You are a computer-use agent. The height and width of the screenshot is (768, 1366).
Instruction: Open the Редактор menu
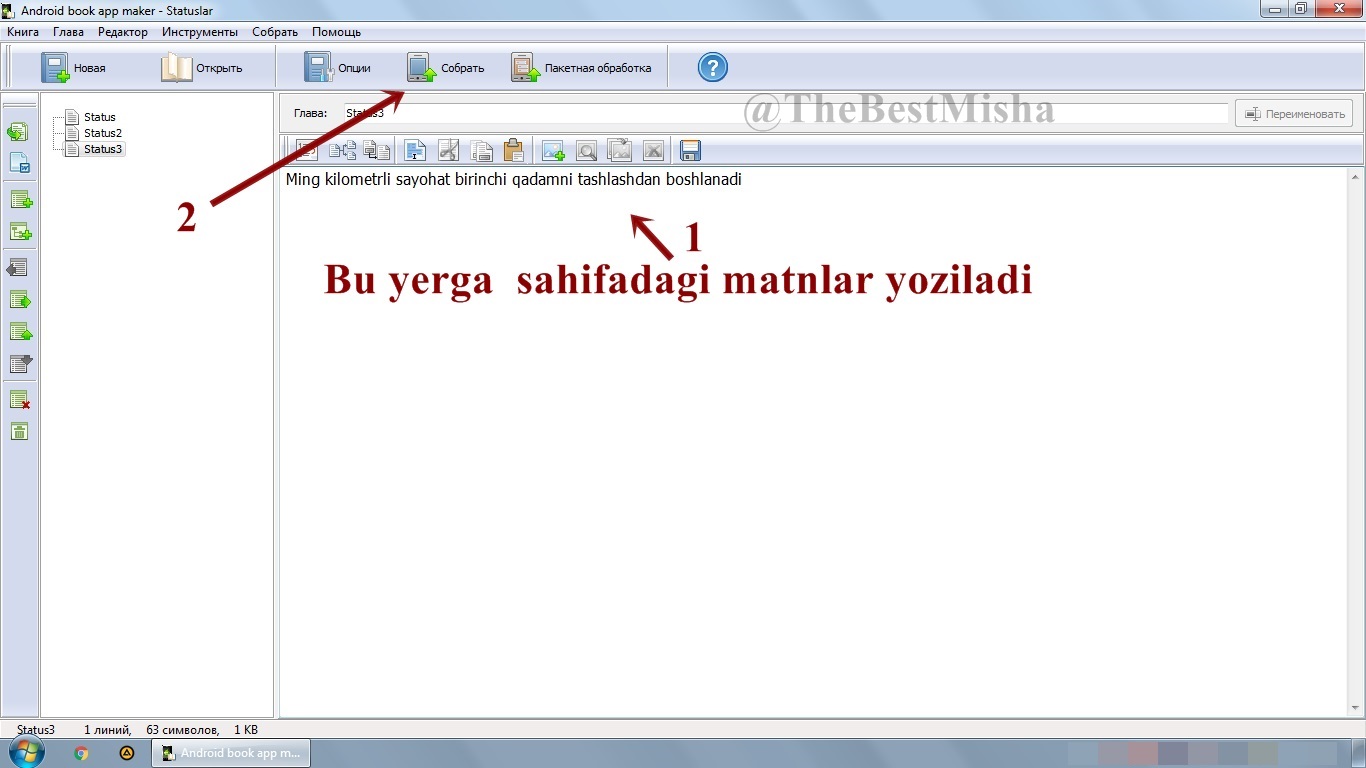122,32
